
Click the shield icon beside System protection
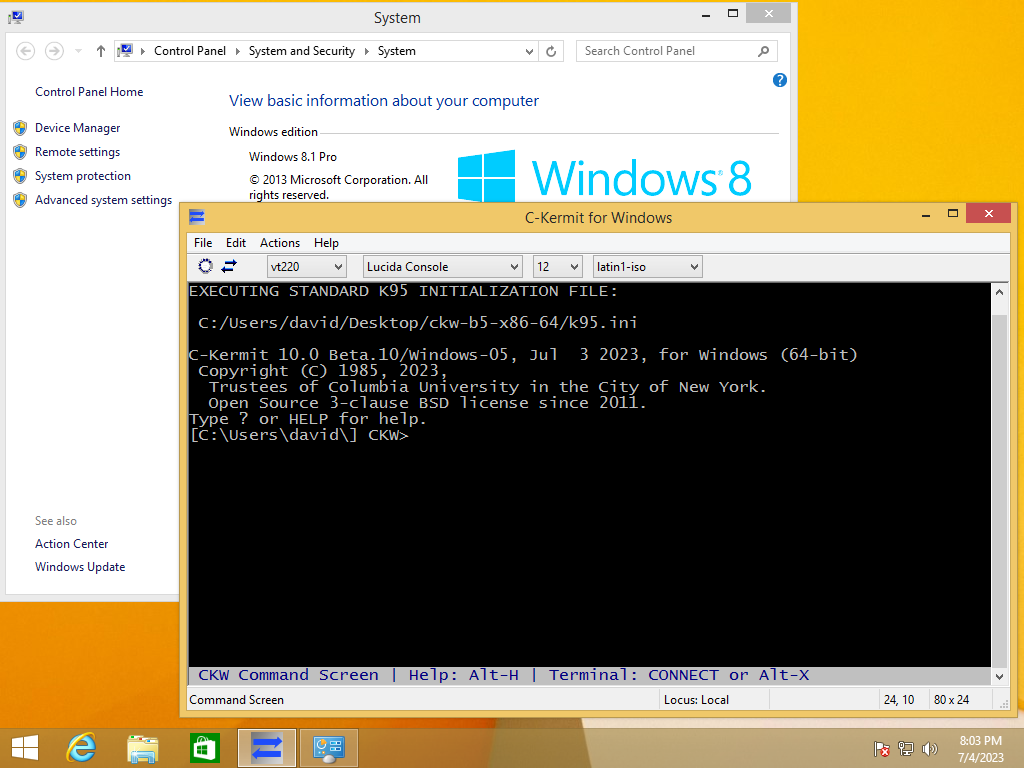tap(20, 176)
